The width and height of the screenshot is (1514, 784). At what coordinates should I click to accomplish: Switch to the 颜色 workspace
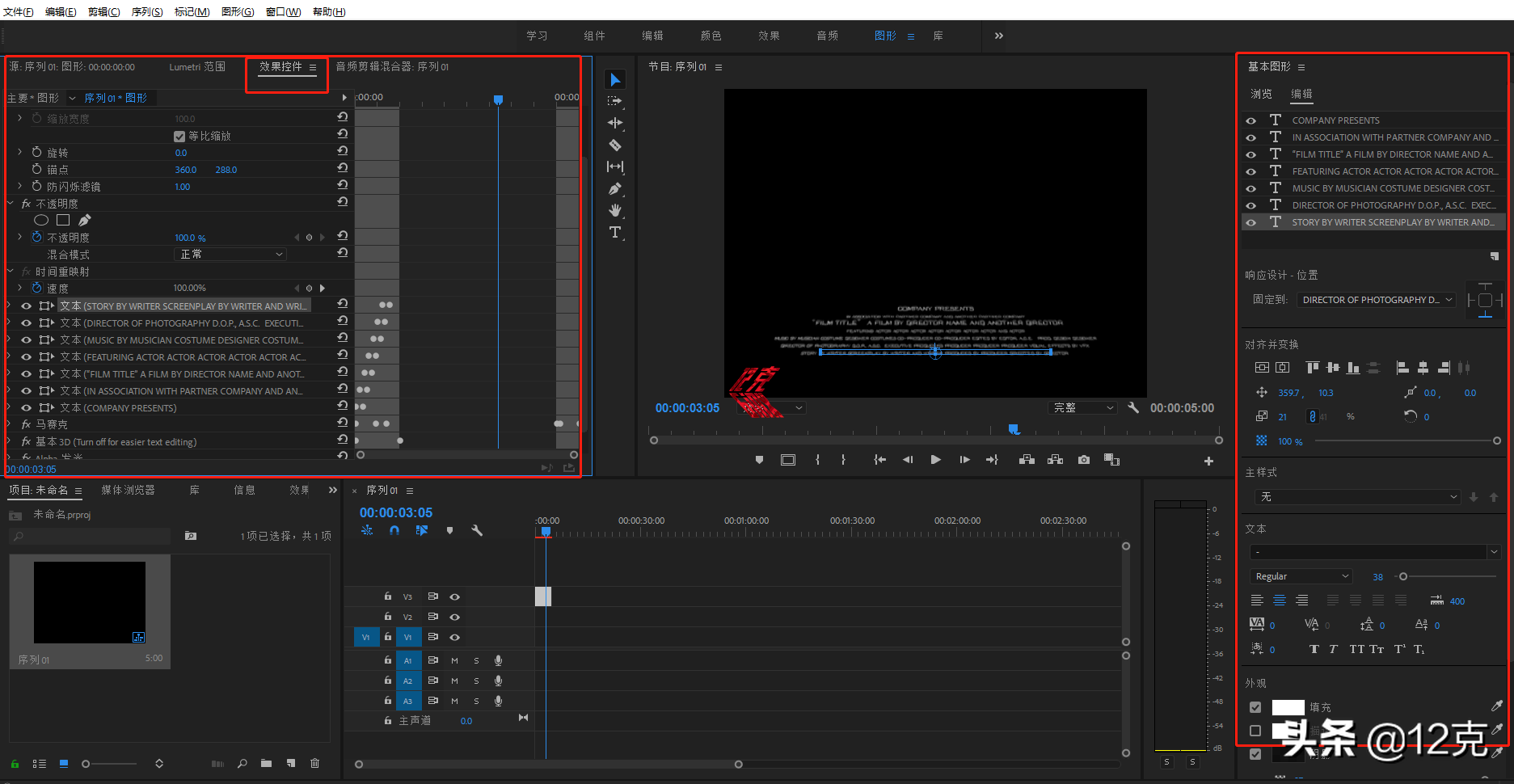pyautogui.click(x=711, y=36)
